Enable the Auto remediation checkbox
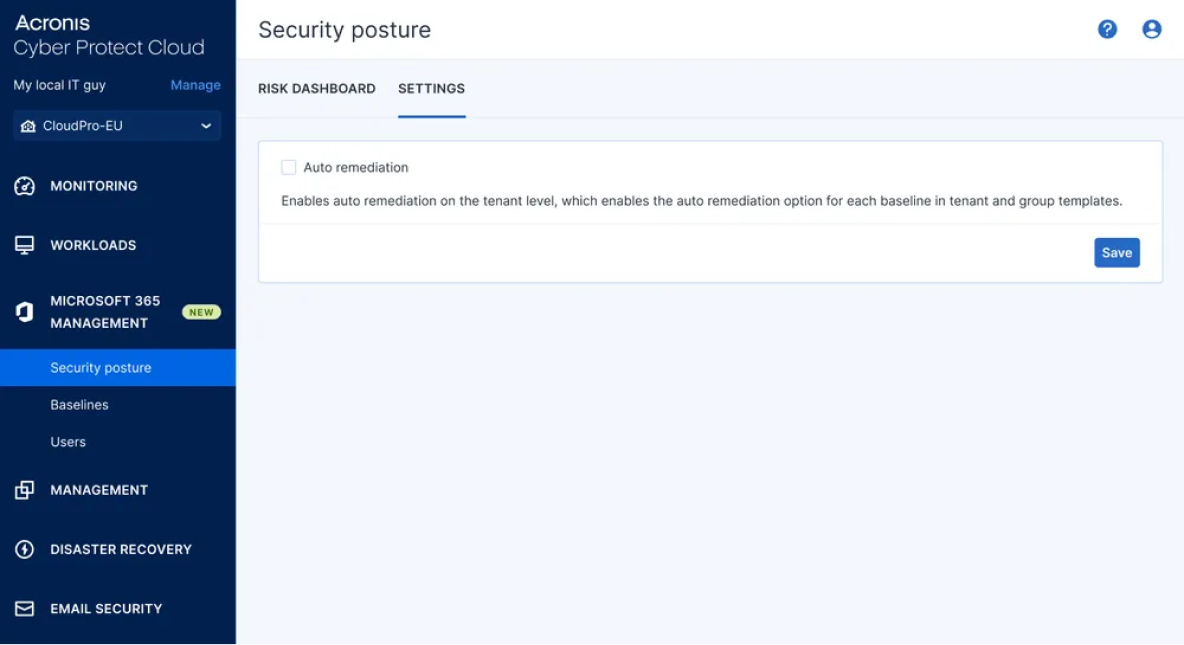The image size is (1184, 645). coord(289,168)
